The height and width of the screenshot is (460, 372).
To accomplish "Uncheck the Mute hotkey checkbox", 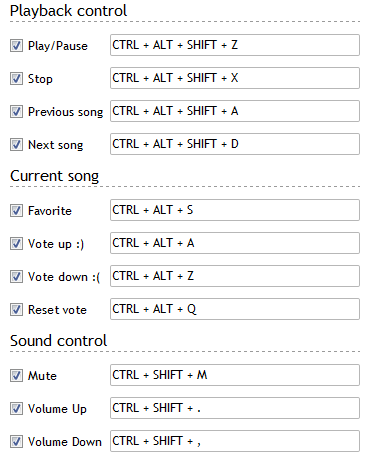I will point(16,375).
